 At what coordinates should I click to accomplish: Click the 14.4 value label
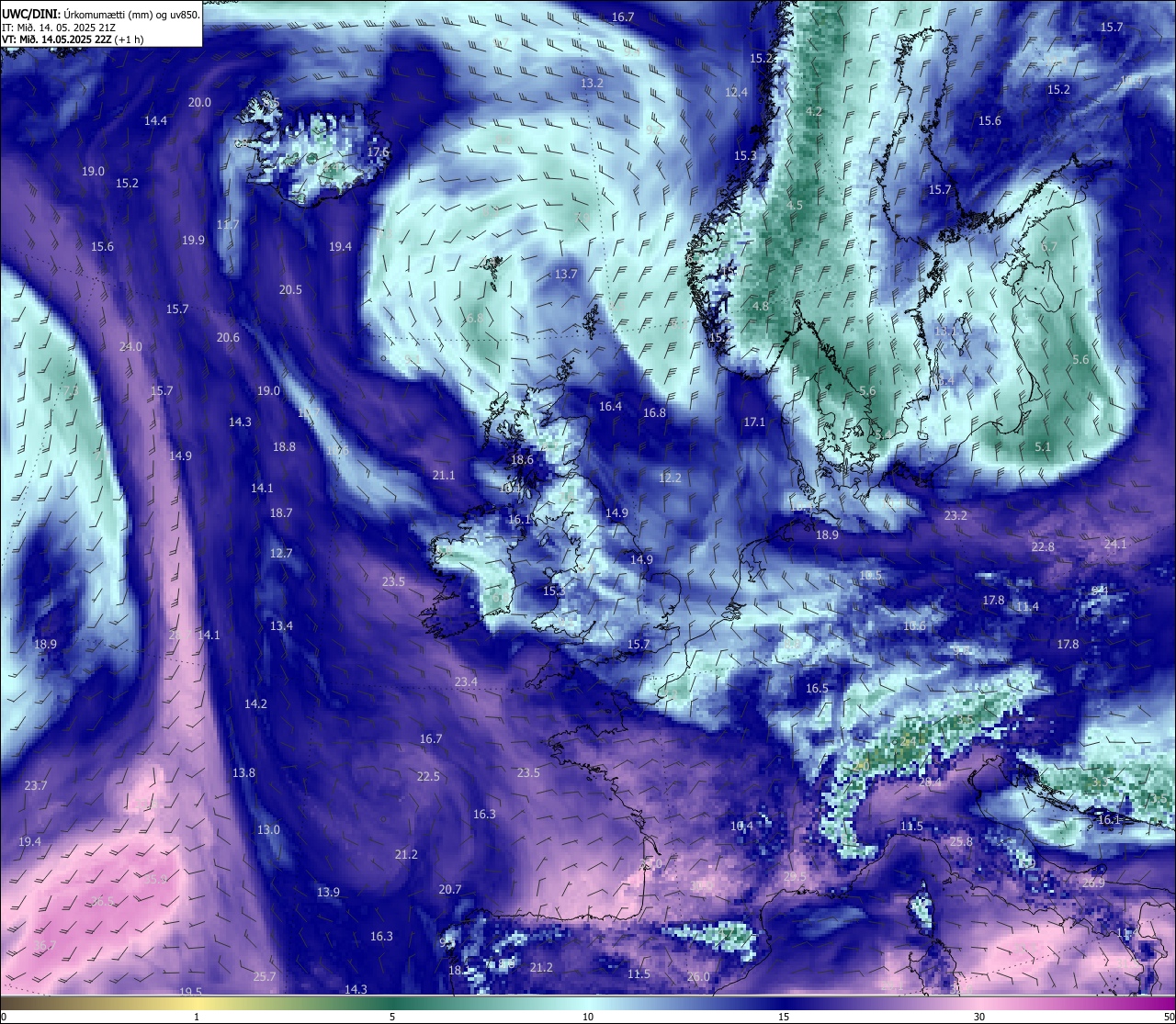coord(155,121)
